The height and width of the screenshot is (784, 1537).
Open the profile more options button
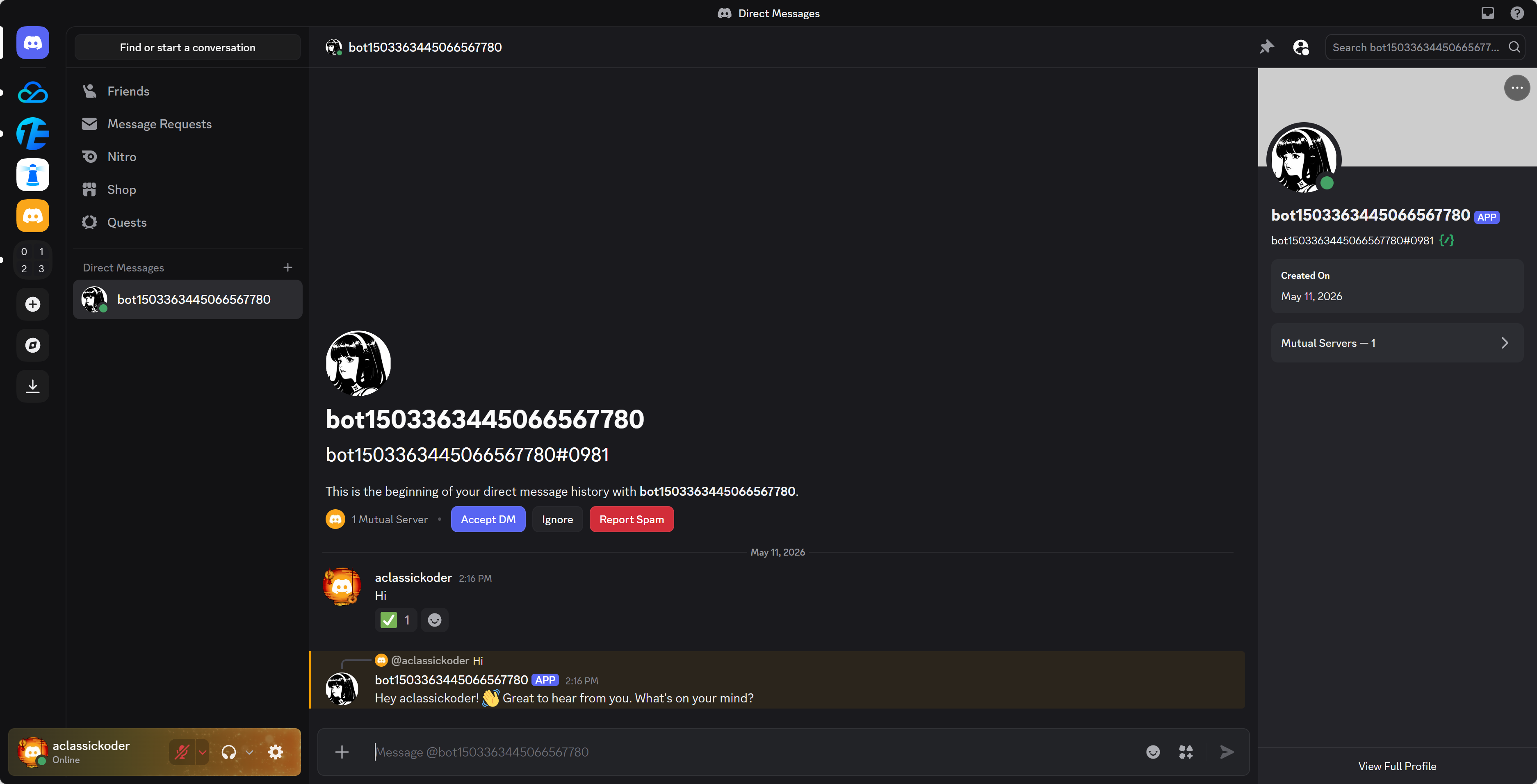pos(1517,88)
